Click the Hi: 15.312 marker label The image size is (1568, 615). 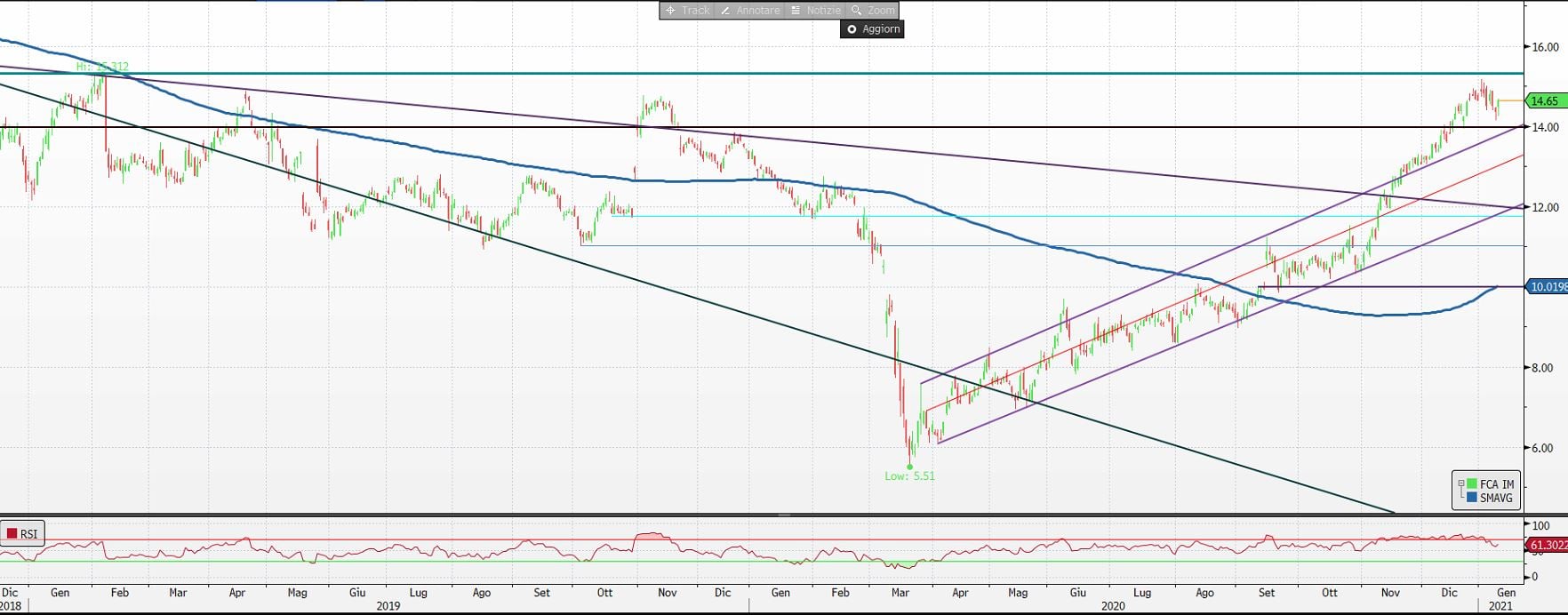click(102, 67)
